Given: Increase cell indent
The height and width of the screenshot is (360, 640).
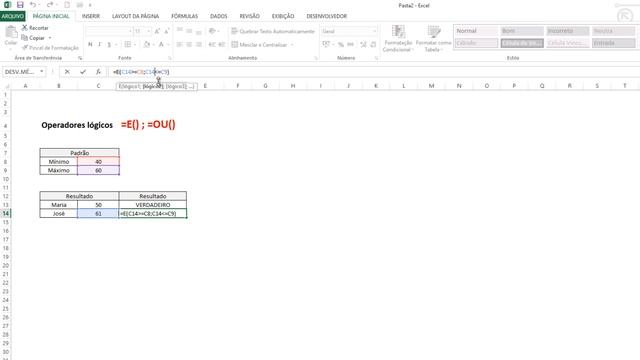Looking at the screenshot, I should click(x=222, y=44).
